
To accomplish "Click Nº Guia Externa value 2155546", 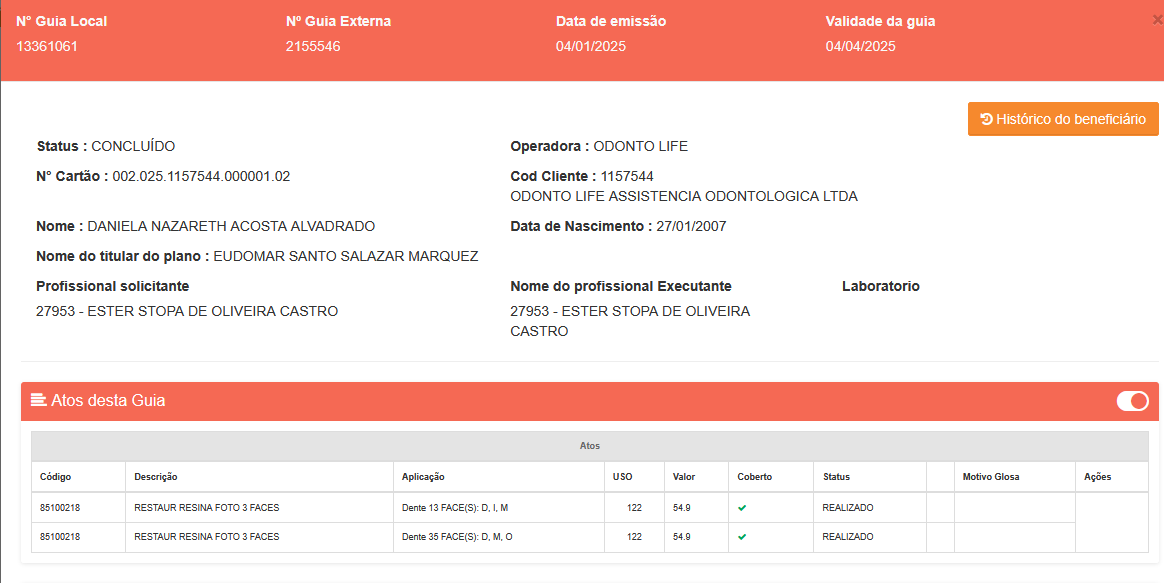I will pyautogui.click(x=313, y=46).
